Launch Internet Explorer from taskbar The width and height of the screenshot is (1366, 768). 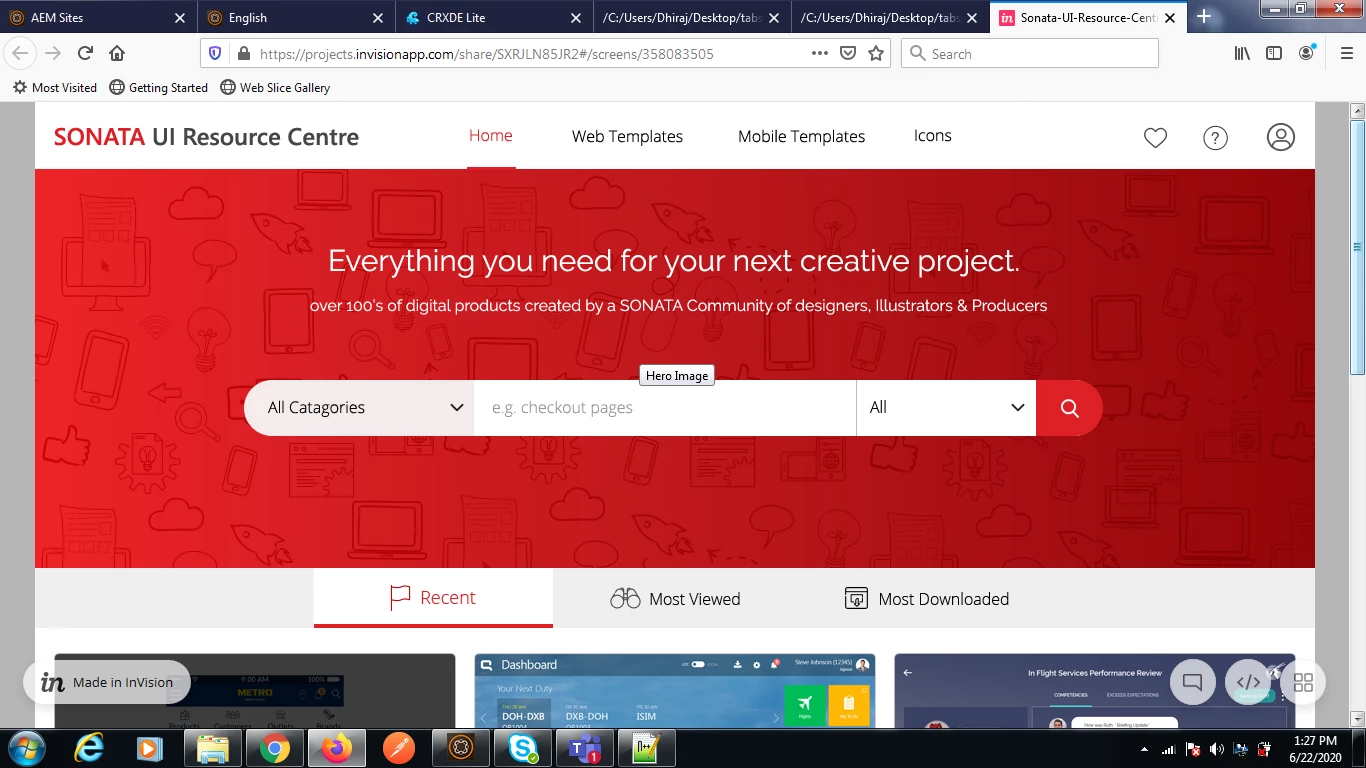coord(89,748)
